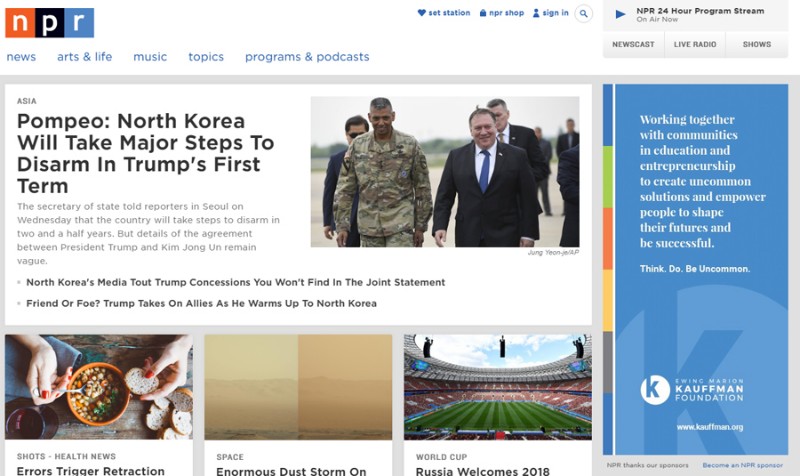The width and height of the screenshot is (800, 476).
Task: Click the World Cup stadium image
Action: (498, 387)
